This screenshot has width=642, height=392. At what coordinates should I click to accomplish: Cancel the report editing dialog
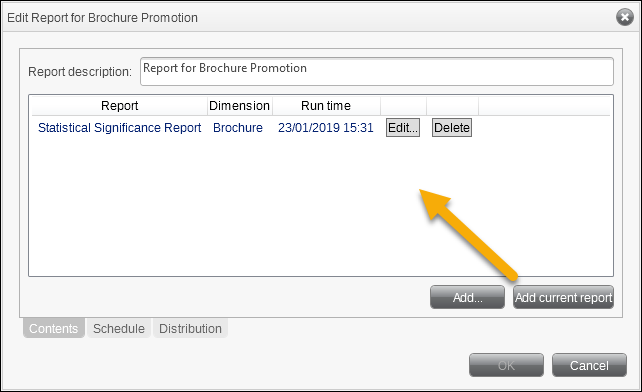coord(589,365)
